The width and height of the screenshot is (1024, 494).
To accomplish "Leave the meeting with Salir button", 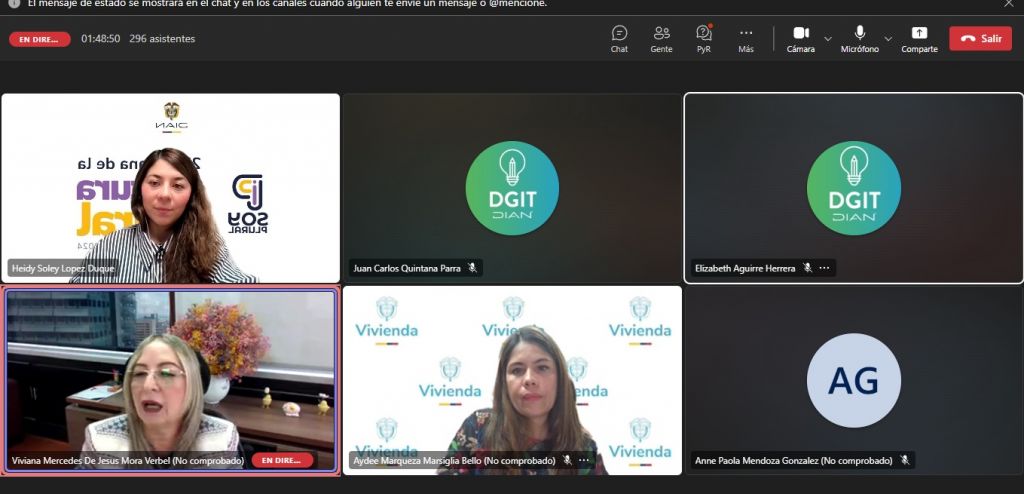I will pos(980,39).
